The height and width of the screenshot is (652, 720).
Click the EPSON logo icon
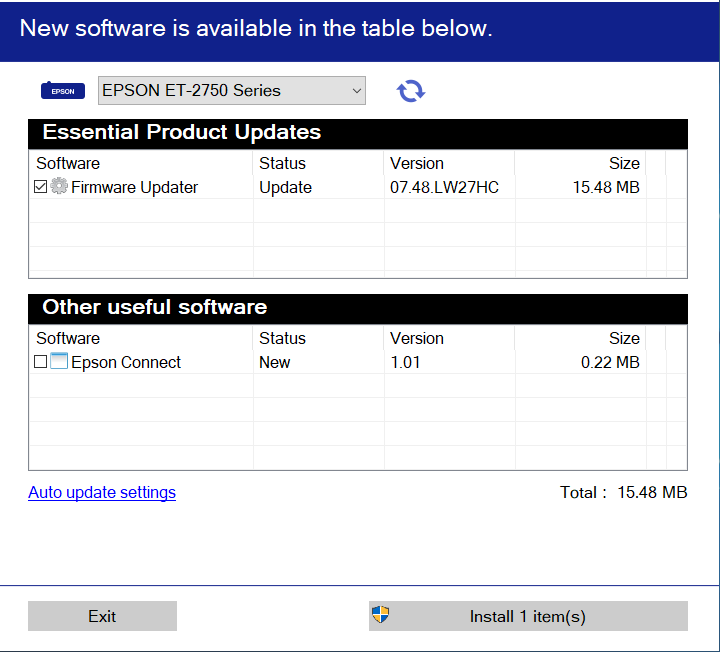pos(63,91)
